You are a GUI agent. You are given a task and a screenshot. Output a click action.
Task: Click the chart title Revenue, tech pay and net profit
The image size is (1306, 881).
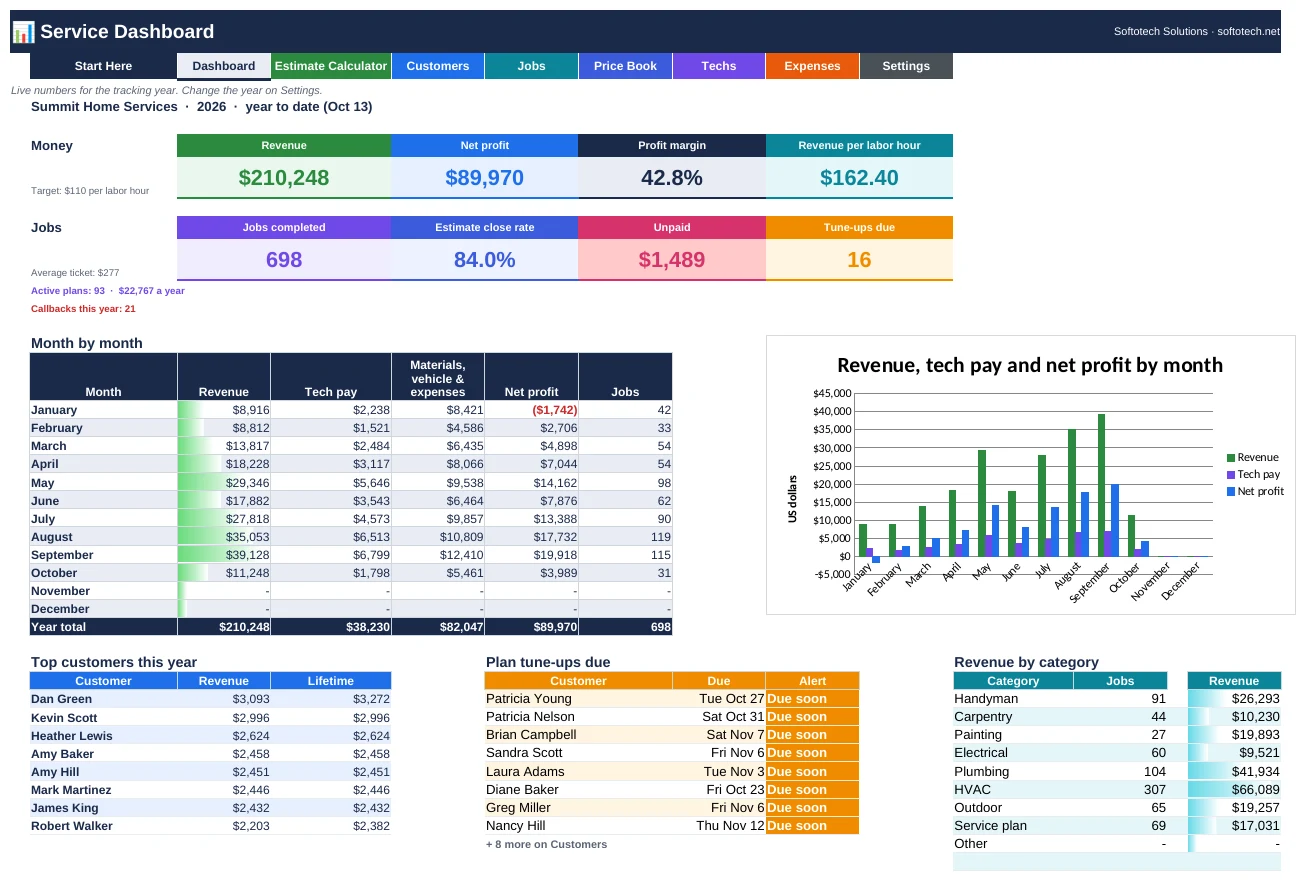(1030, 365)
